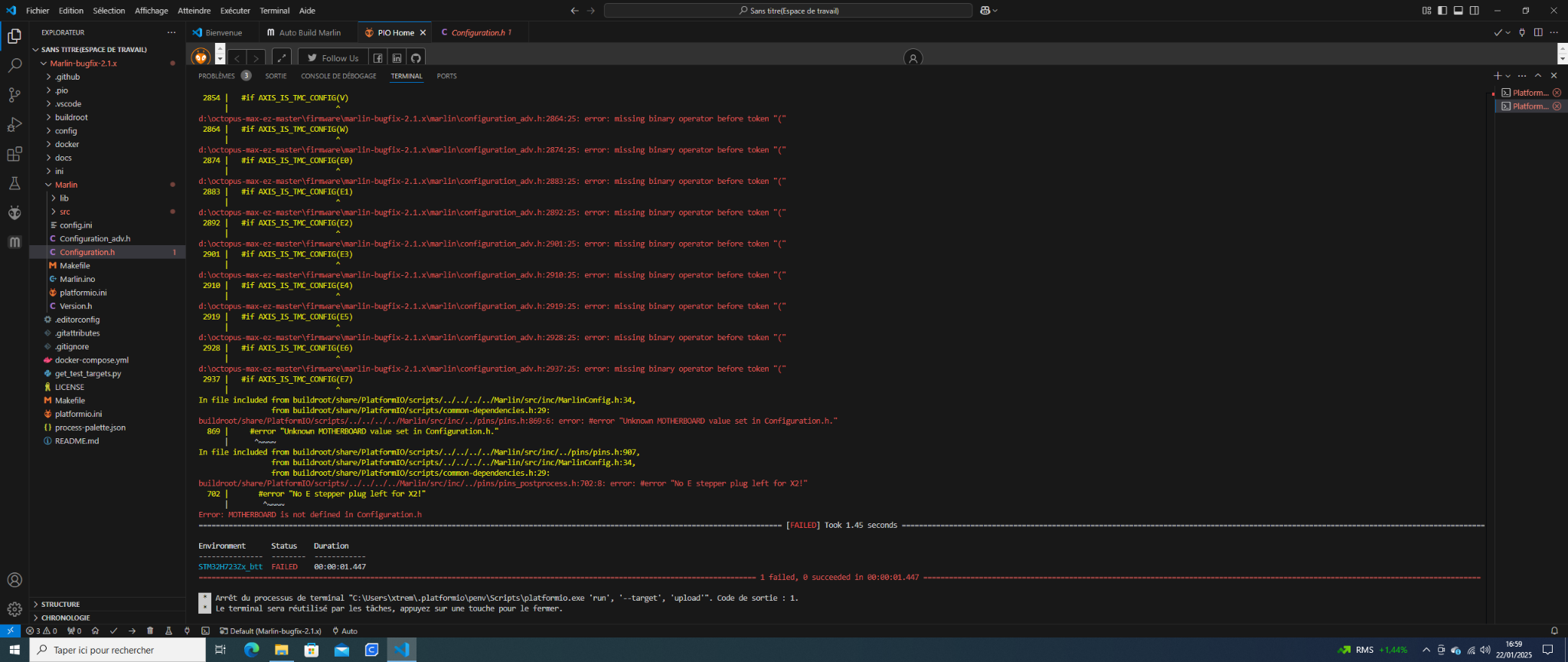
Task: Open the Fichier menu
Action: point(38,11)
